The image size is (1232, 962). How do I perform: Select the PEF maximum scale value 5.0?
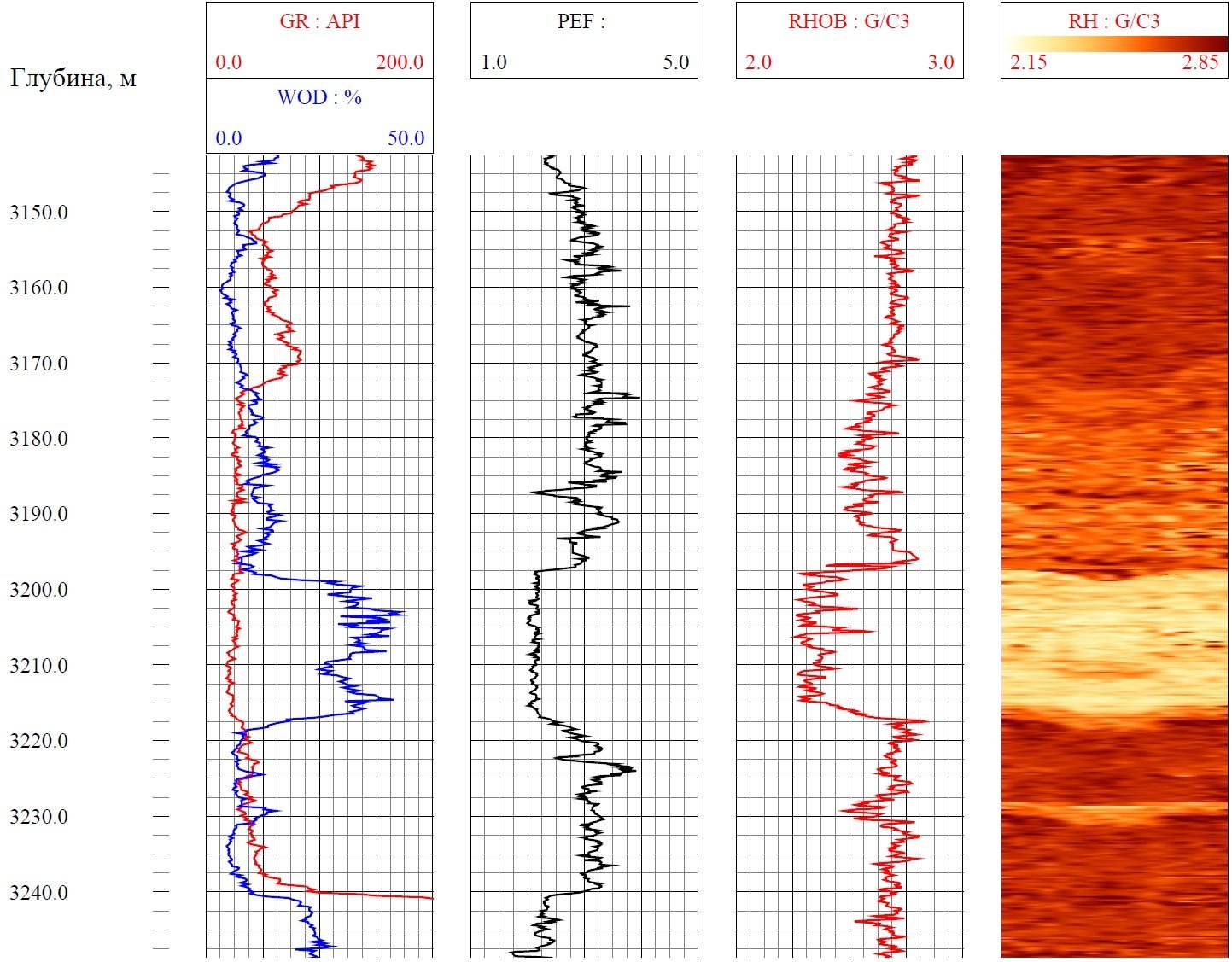point(675,62)
